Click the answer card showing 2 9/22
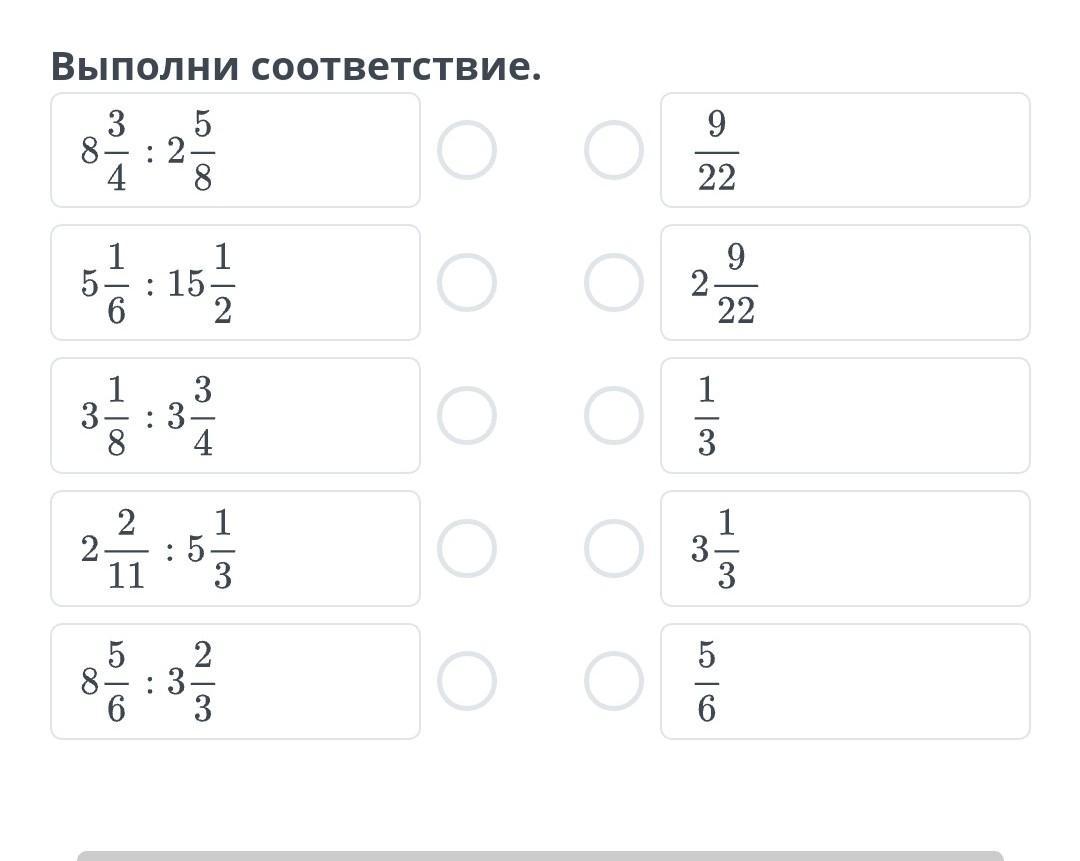The width and height of the screenshot is (1080, 861). 845,282
